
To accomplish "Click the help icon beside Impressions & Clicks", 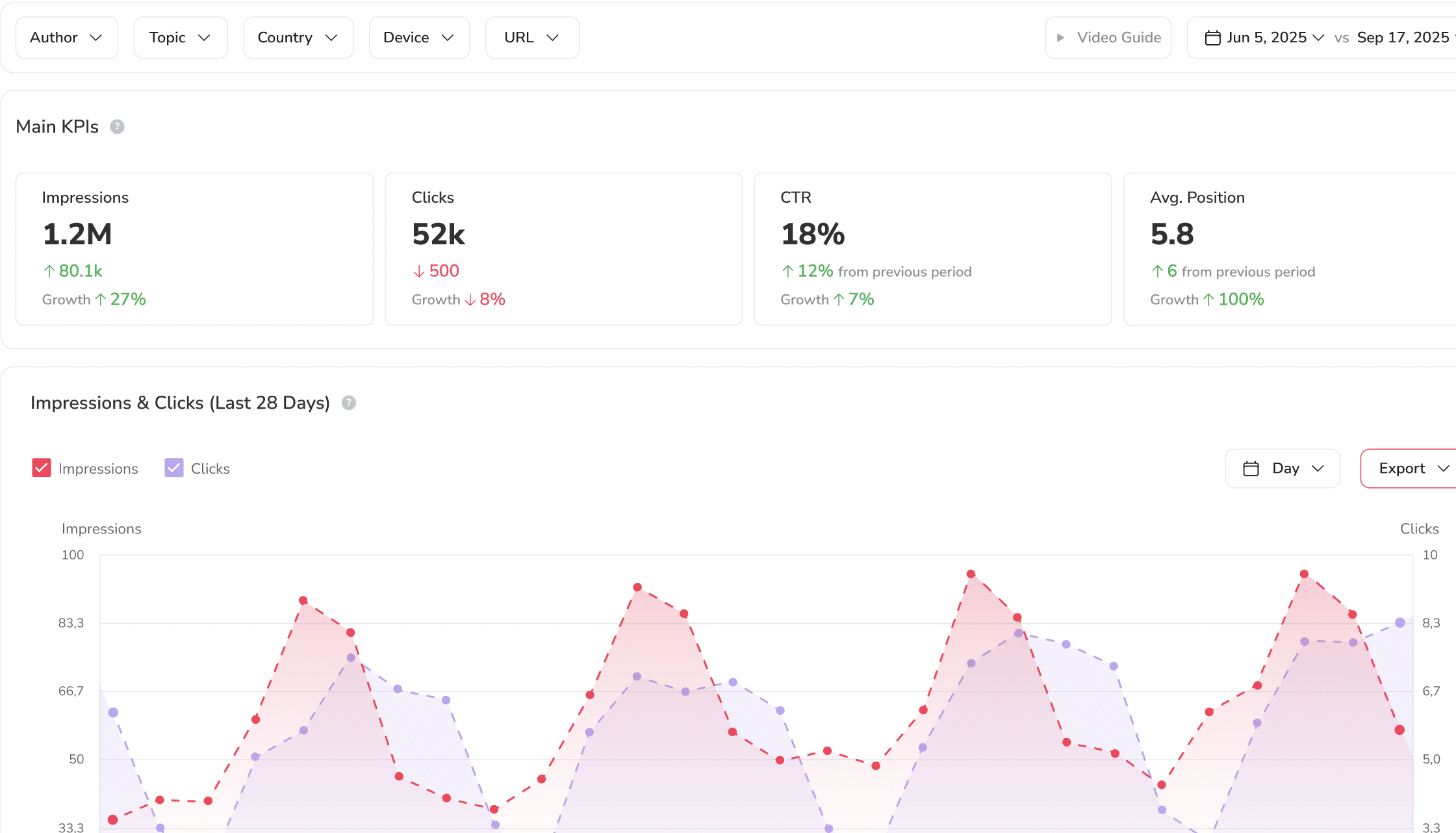I will [349, 403].
